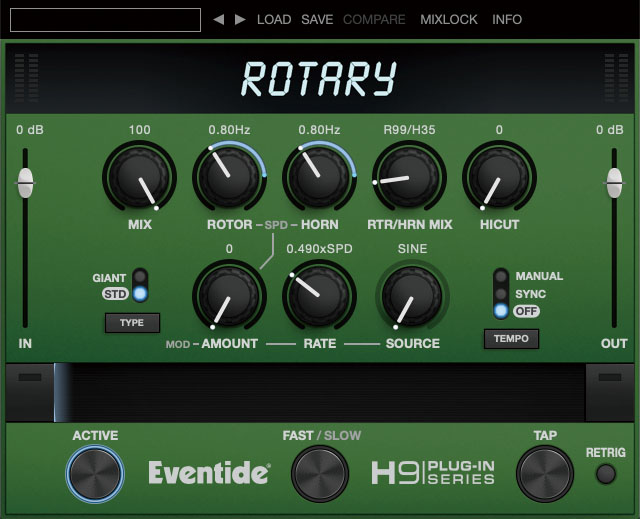Click the HORN speed knob
This screenshot has width=640, height=519.
click(319, 177)
